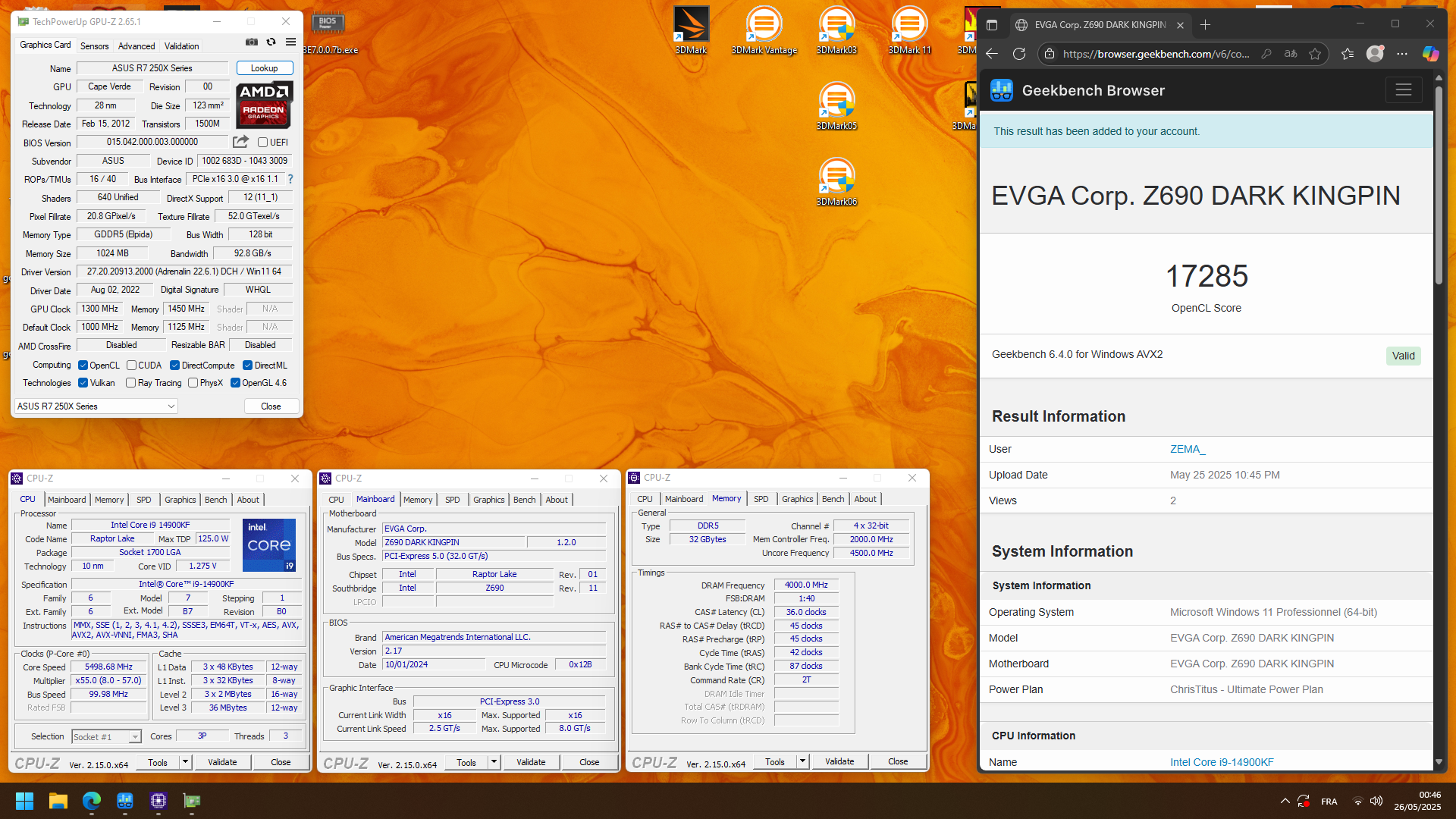Screen dimensions: 1456x819
Task: Toggle the DirectCompute checkbox
Action: 174,365
